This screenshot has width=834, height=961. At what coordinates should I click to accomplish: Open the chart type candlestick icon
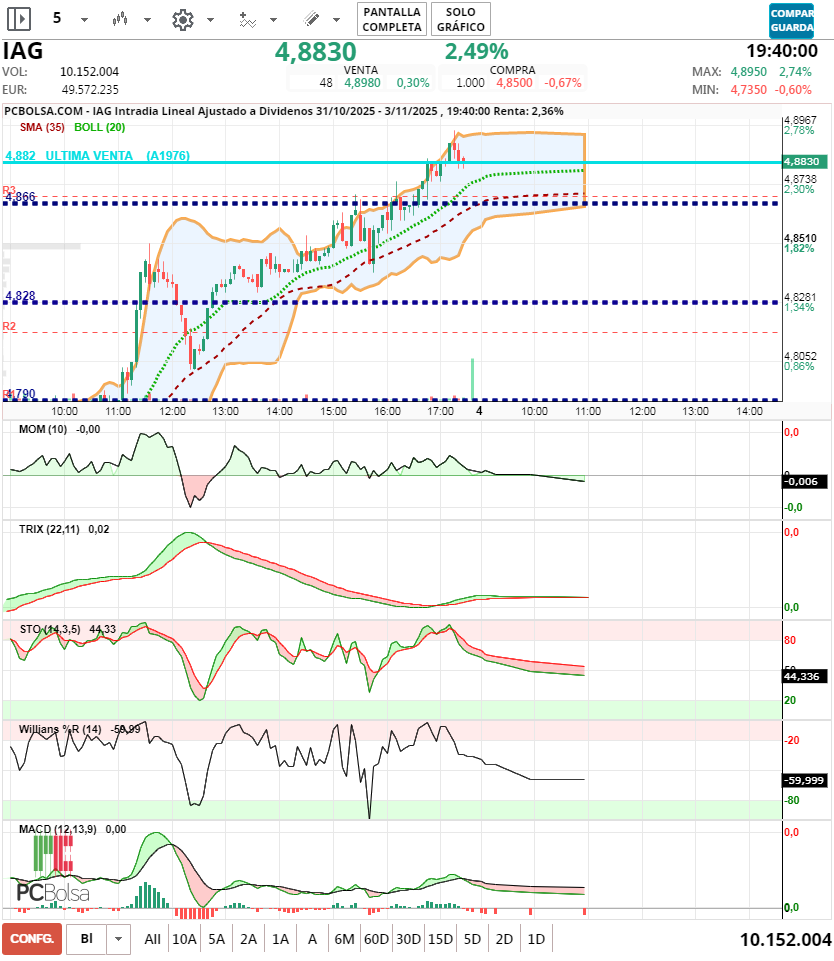point(120,19)
